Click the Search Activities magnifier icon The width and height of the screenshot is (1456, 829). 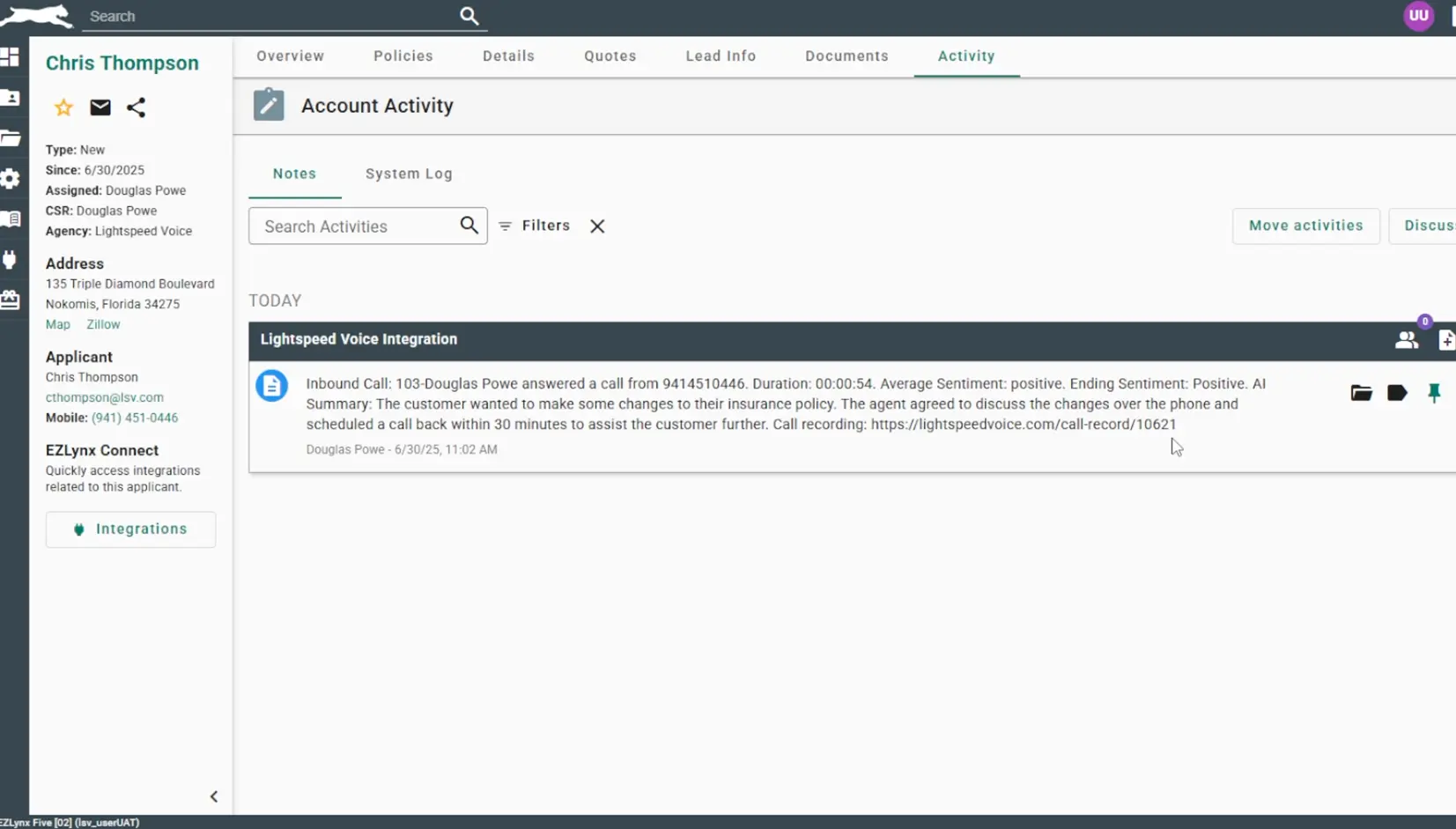pos(469,226)
